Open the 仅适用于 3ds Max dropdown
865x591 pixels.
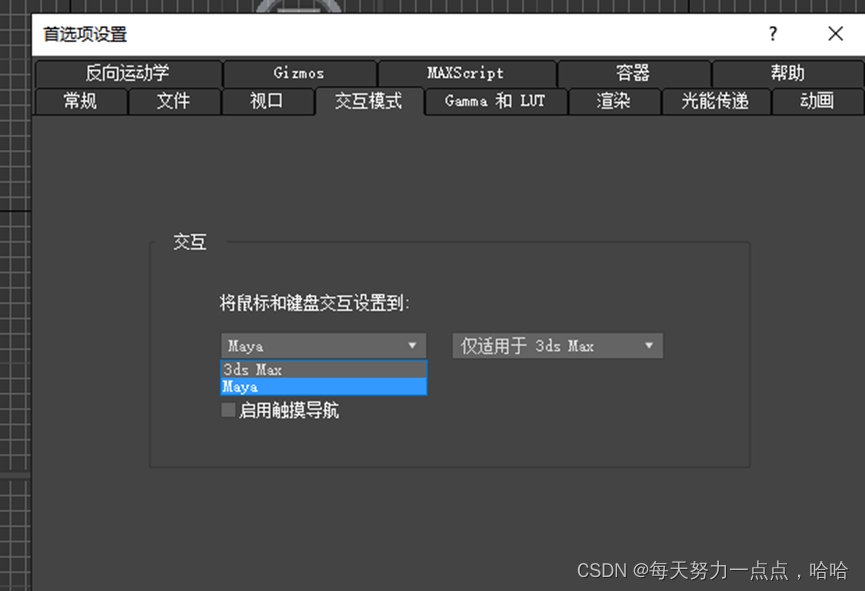(558, 346)
